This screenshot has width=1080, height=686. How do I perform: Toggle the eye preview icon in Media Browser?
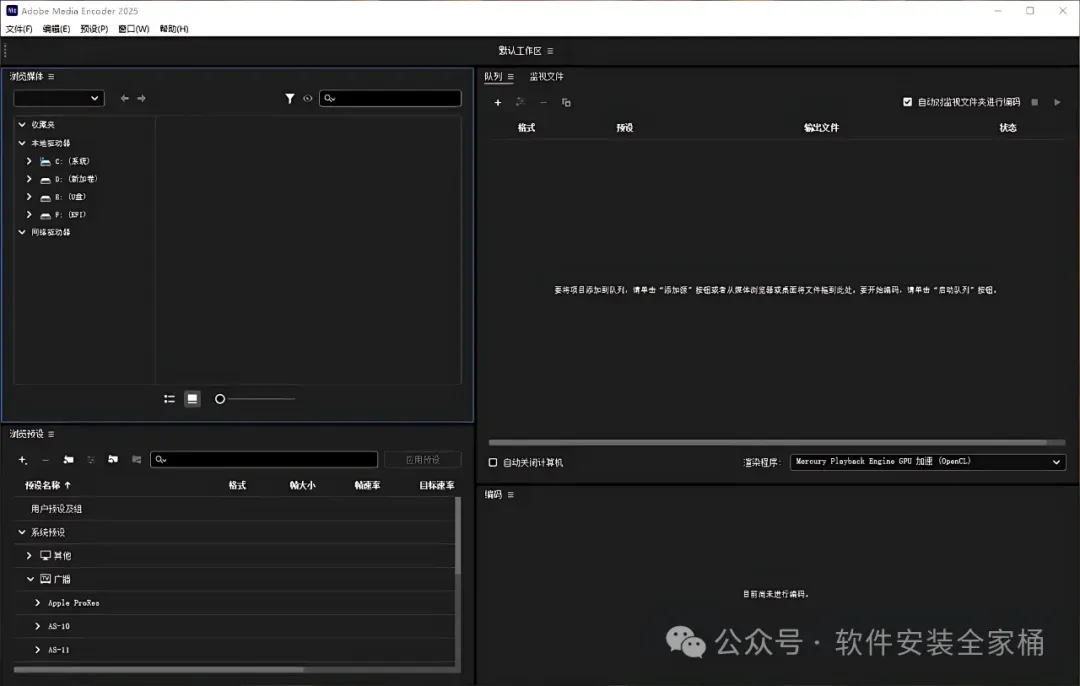(x=308, y=98)
